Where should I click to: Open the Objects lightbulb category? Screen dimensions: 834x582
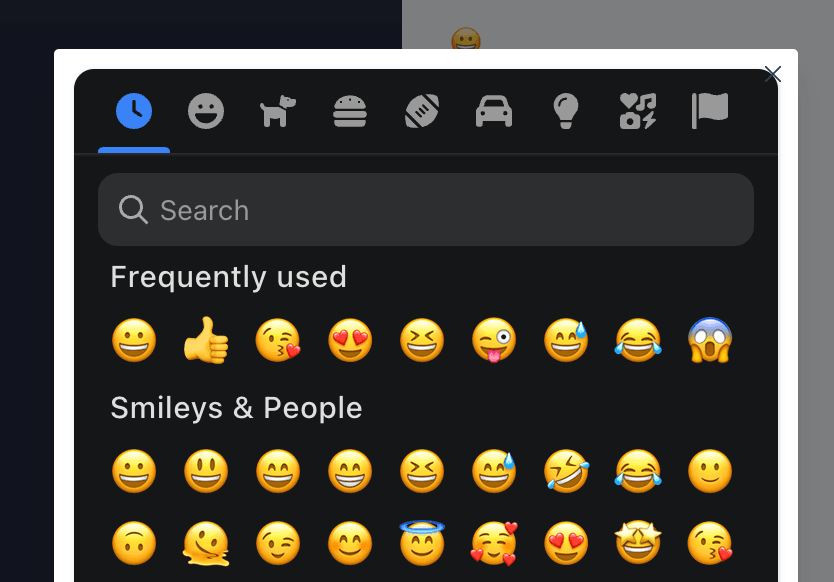[566, 111]
